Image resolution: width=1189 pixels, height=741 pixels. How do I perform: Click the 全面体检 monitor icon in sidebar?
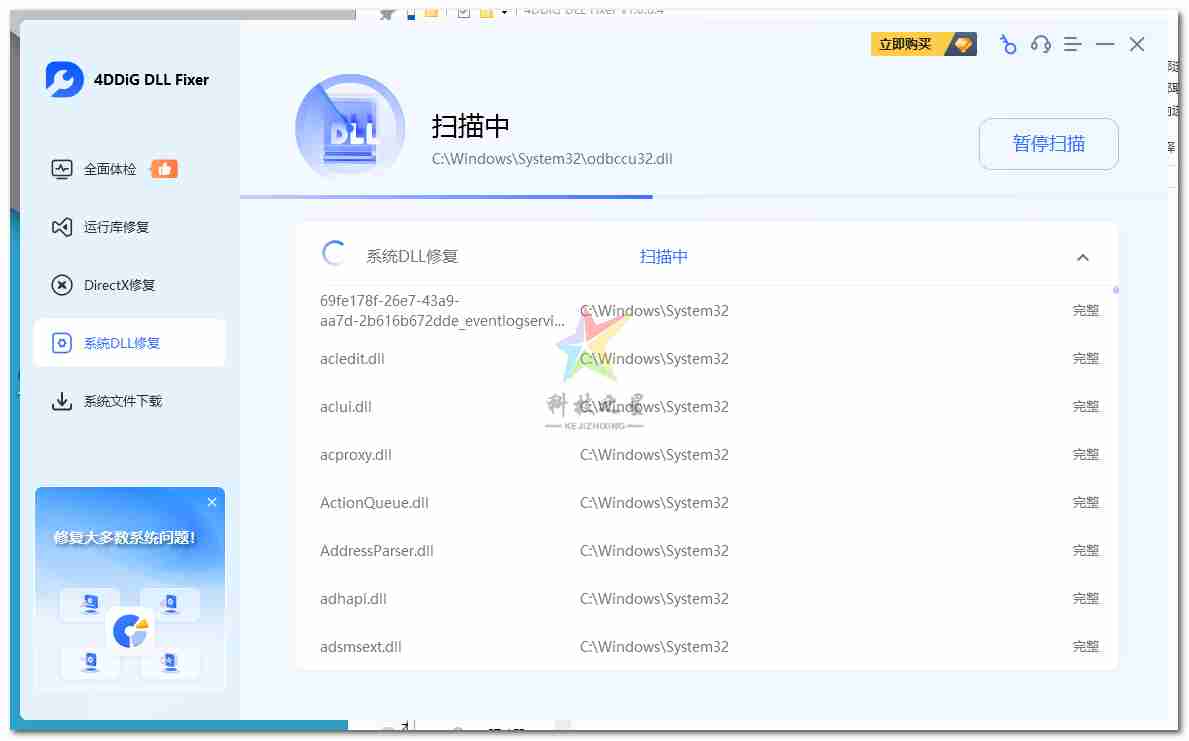(x=62, y=169)
